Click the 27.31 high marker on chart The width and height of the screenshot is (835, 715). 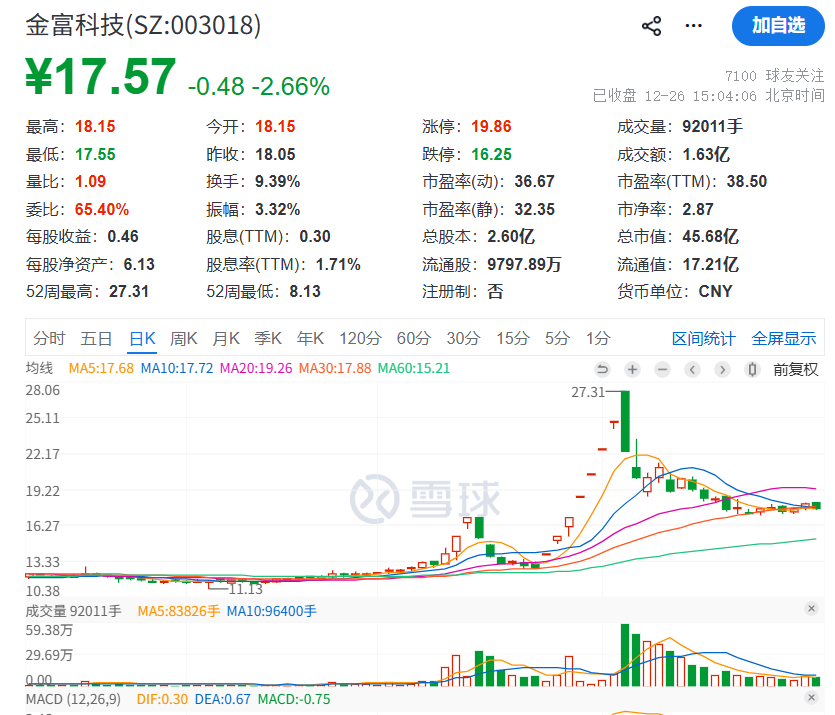pos(588,392)
